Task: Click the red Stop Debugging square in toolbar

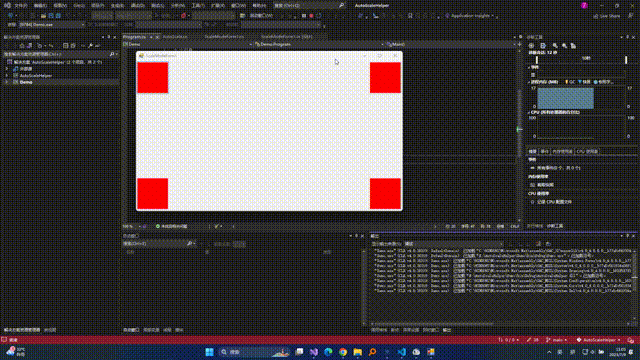Action: point(311,16)
